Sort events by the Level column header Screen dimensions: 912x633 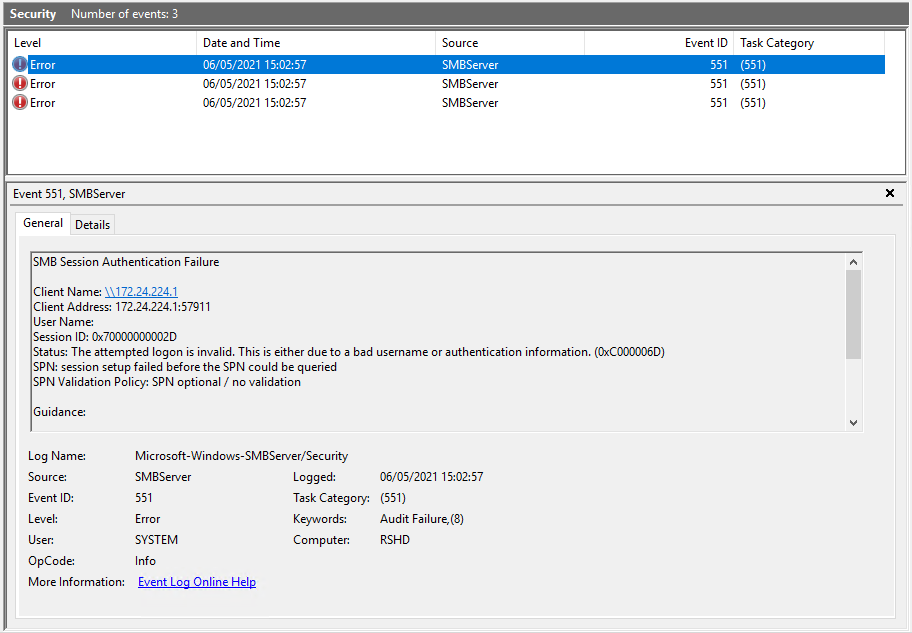click(102, 43)
